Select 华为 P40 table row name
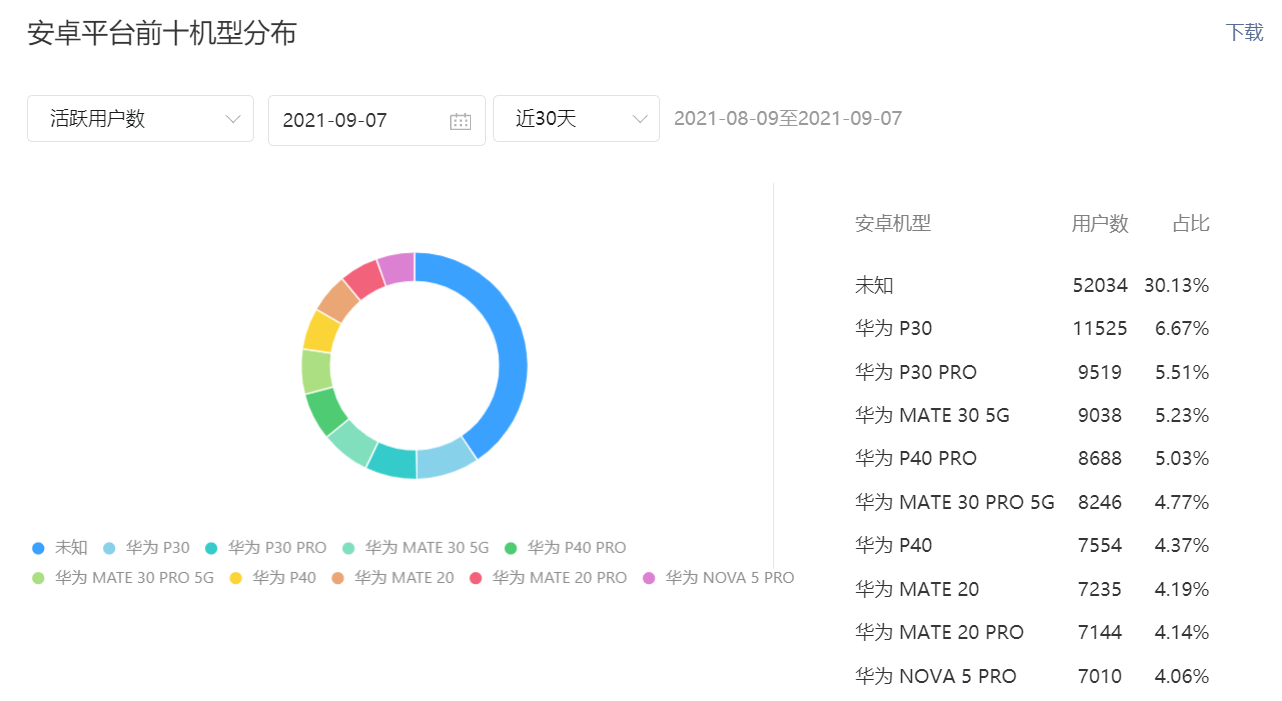Screen dimensions: 1282x701 coord(893,545)
